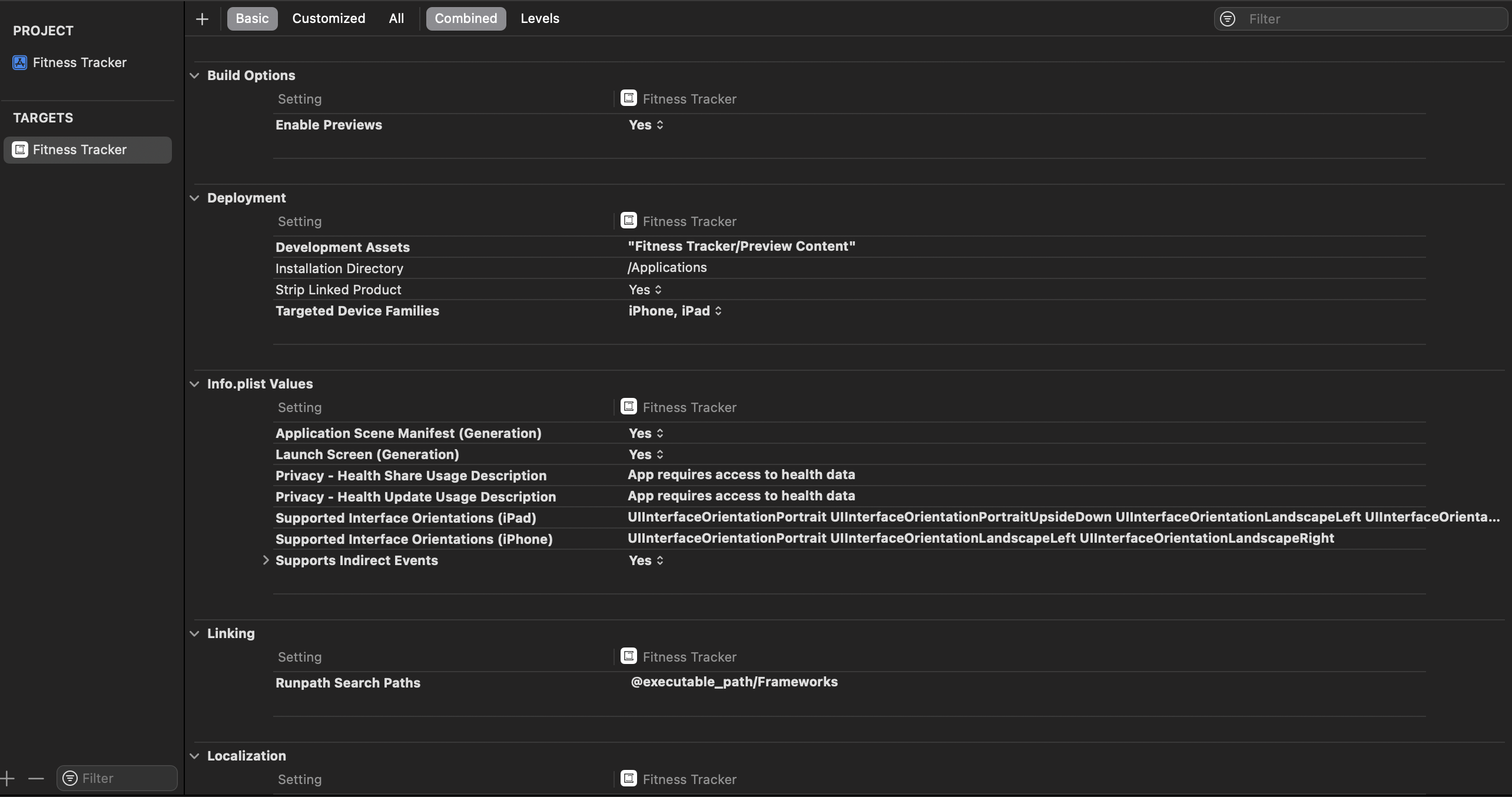Collapse the Info.plist Values section
Screen dimensions: 1512x797
[194, 384]
